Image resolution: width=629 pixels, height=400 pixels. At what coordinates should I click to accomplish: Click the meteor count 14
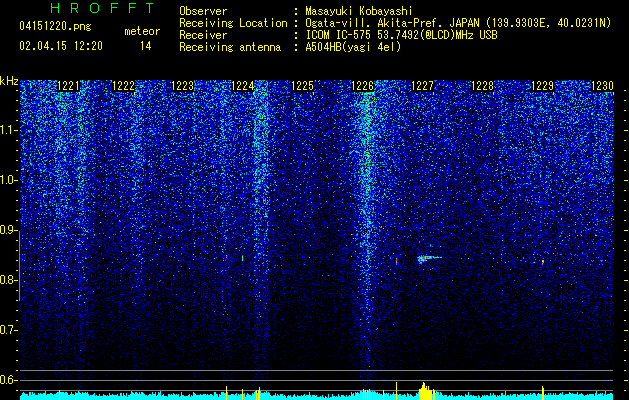point(145,46)
